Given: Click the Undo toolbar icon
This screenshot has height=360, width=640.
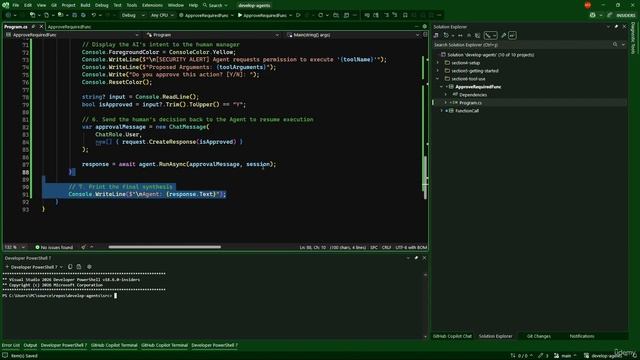Looking at the screenshot, I should coord(94,15).
